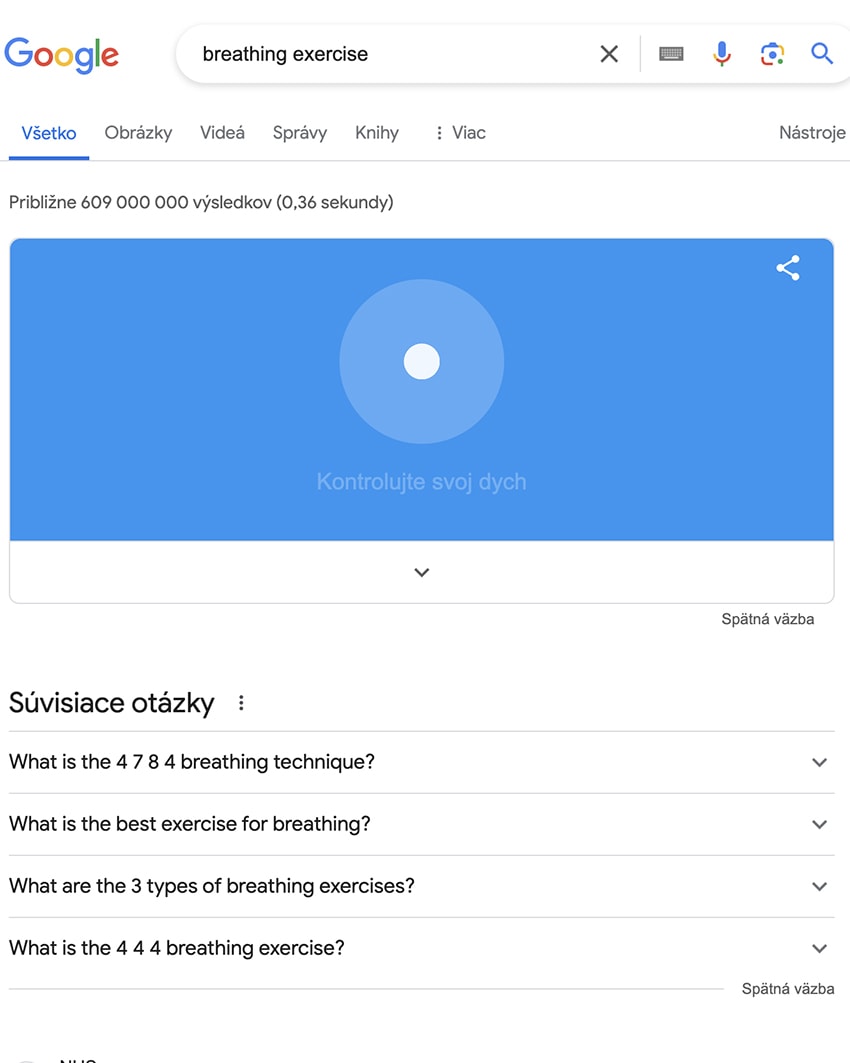Expand the 3 types of breathing question
The width and height of the screenshot is (850, 1063).
[x=422, y=886]
